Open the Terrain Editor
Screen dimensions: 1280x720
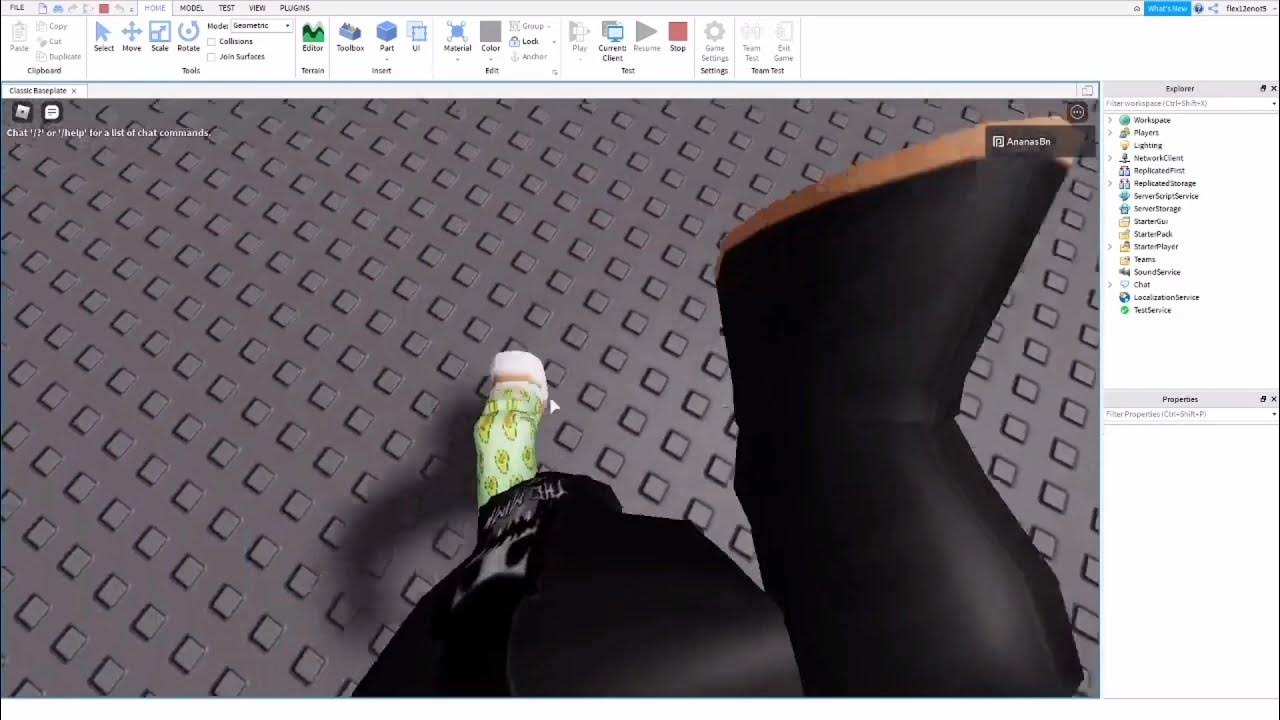[x=313, y=37]
